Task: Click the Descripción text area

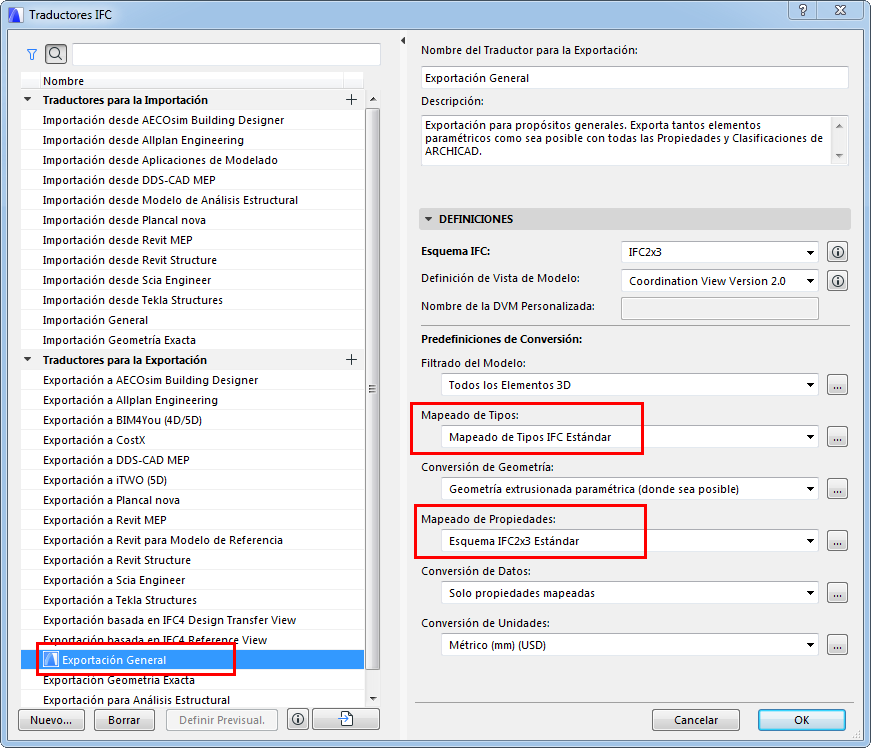Action: tap(628, 140)
